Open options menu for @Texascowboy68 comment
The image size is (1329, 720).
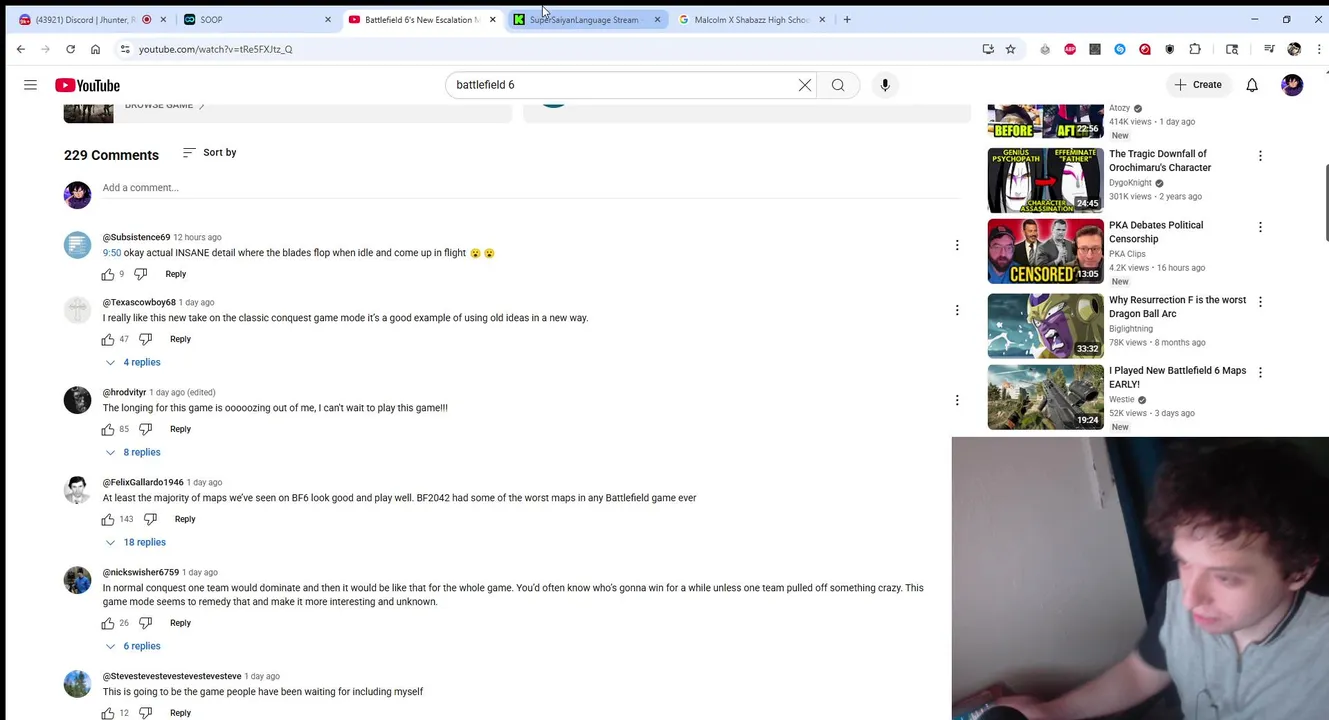(957, 310)
